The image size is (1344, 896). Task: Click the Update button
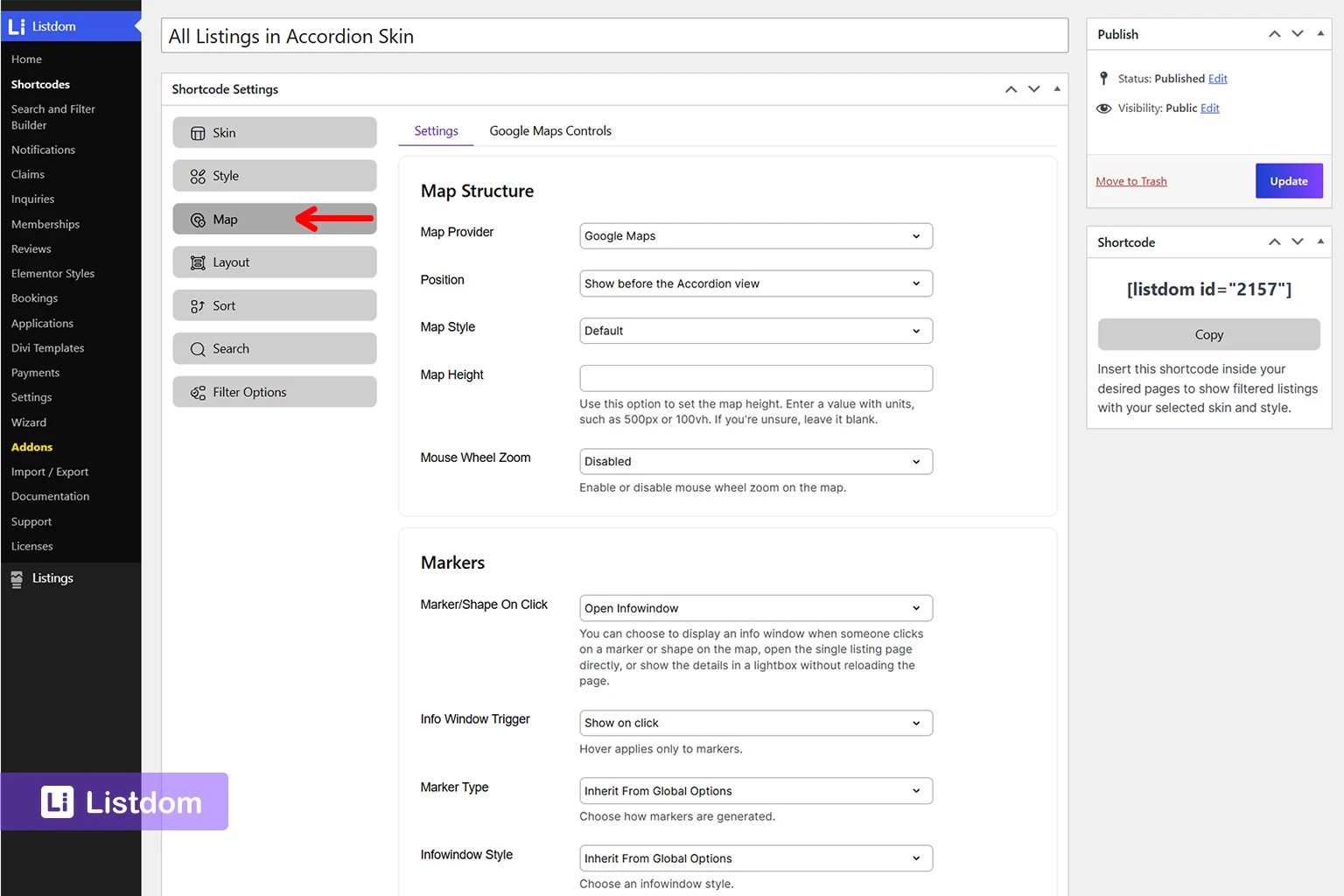coord(1289,181)
